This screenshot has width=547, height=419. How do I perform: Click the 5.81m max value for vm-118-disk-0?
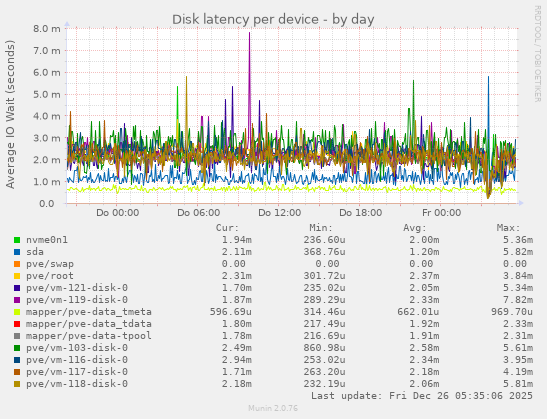click(x=518, y=384)
